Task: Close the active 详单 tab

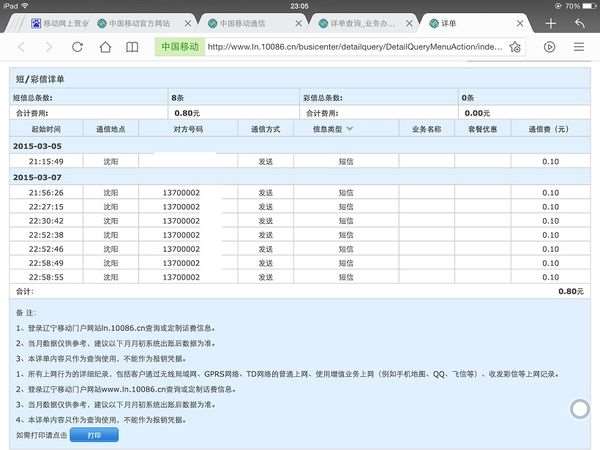Action: pyautogui.click(x=520, y=23)
